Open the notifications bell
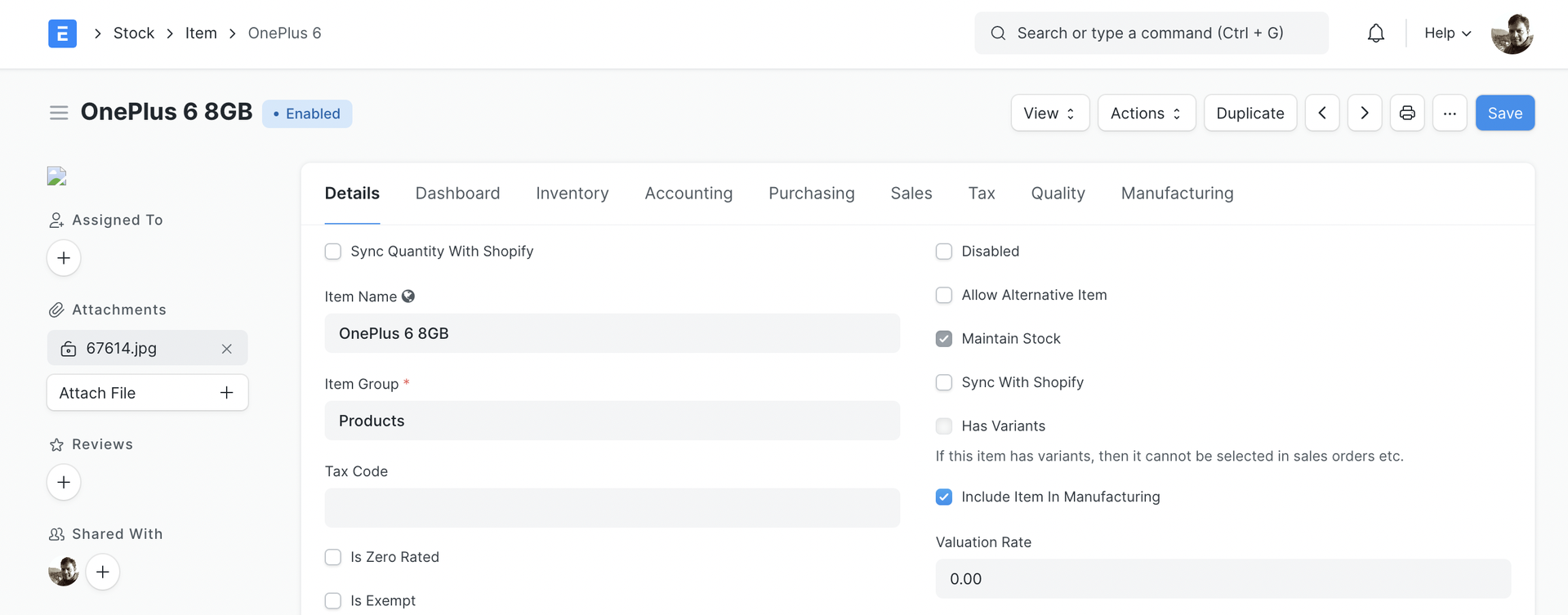 pos(1375,33)
